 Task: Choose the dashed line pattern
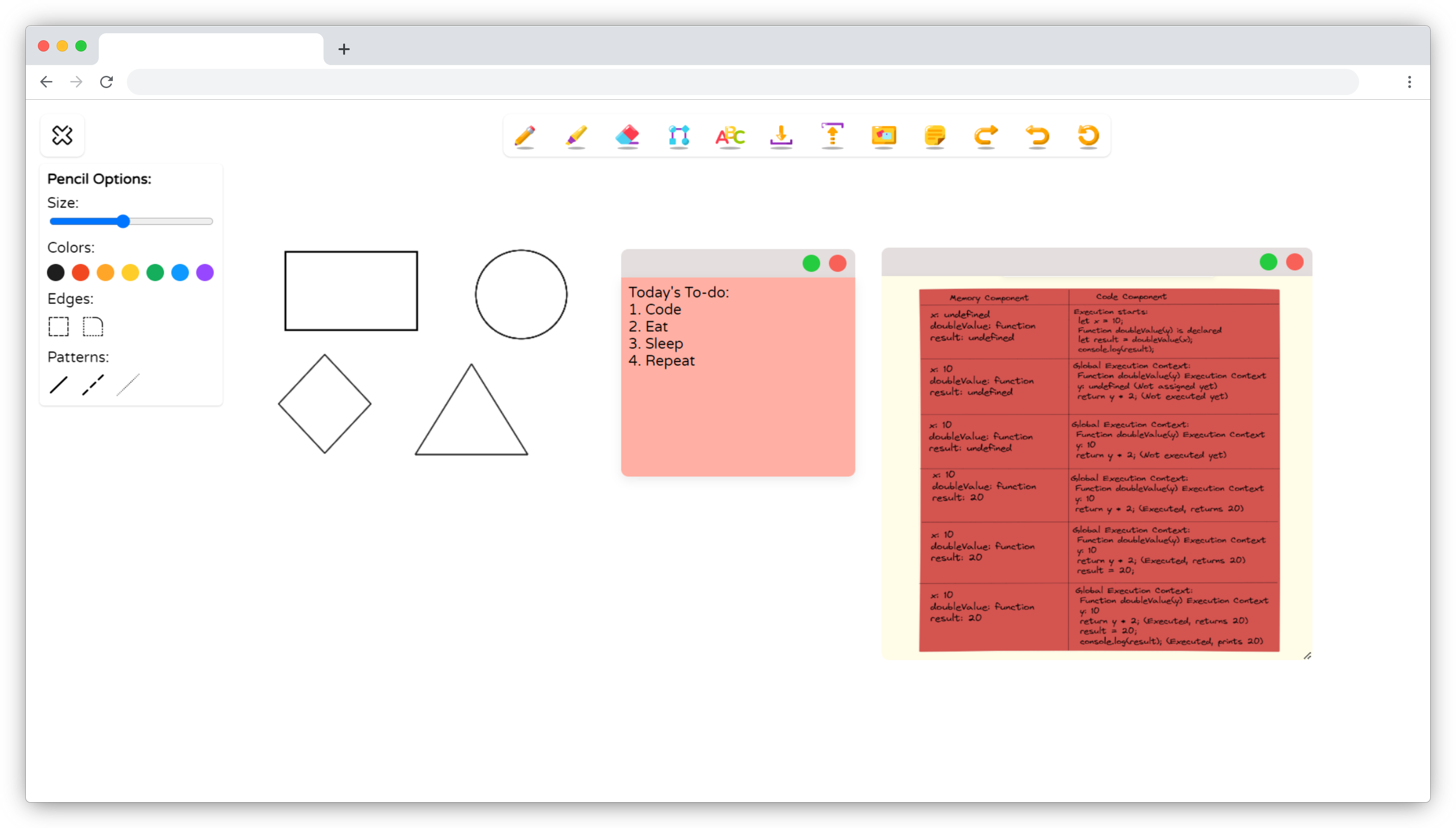[x=93, y=385]
